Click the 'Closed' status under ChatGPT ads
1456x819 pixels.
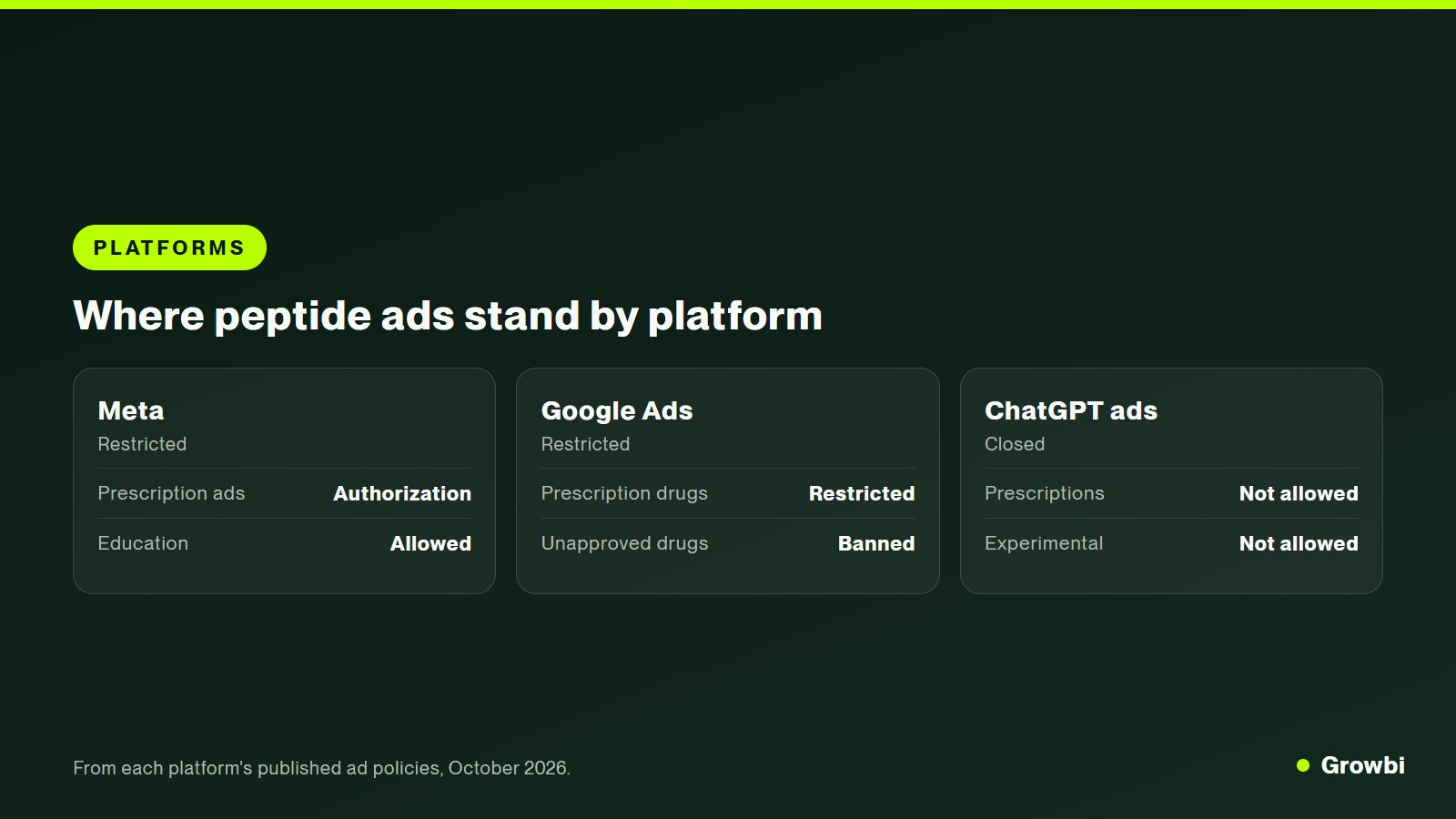click(x=1015, y=444)
